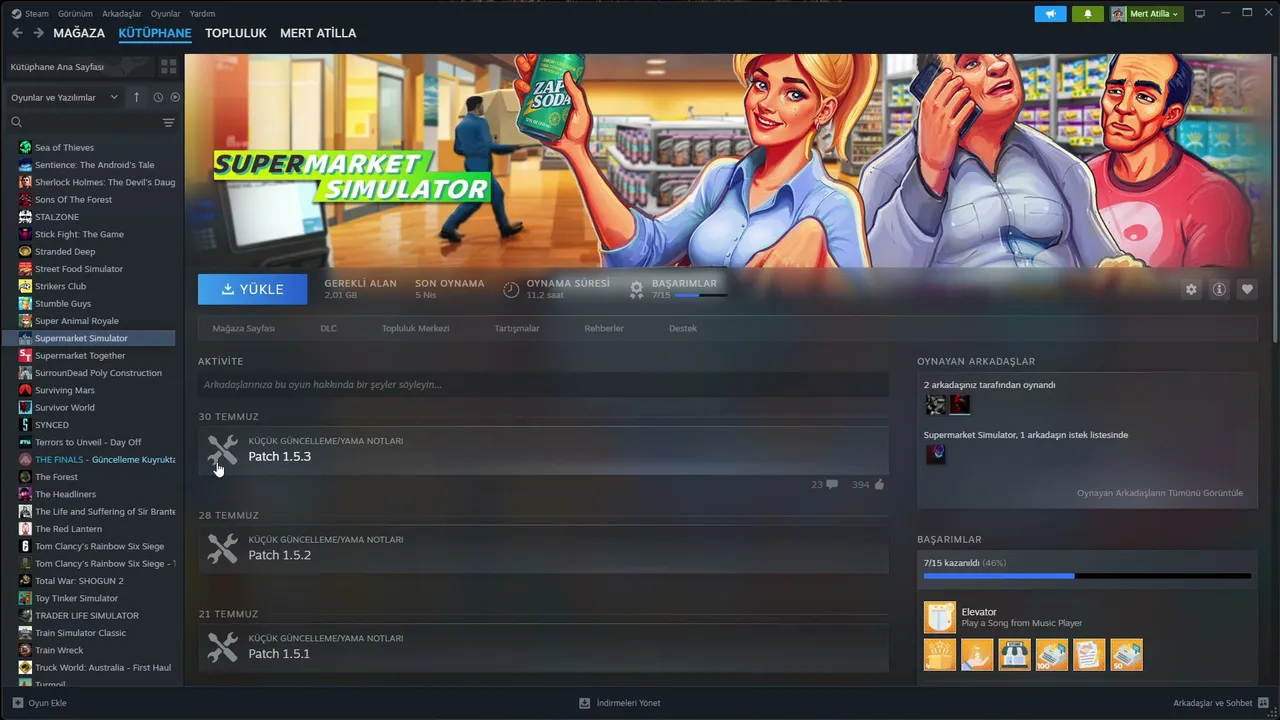Image resolution: width=1280 pixels, height=720 pixels.
Task: Click the Patch 1.5.3 wrench icon
Action: click(222, 450)
